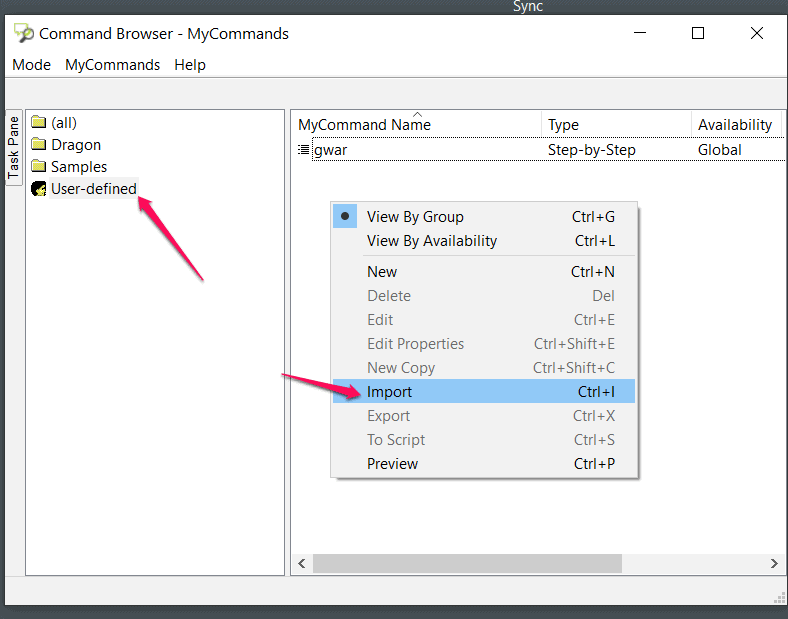Open the Task Pane side tab
This screenshot has width=788, height=619.
coord(14,147)
